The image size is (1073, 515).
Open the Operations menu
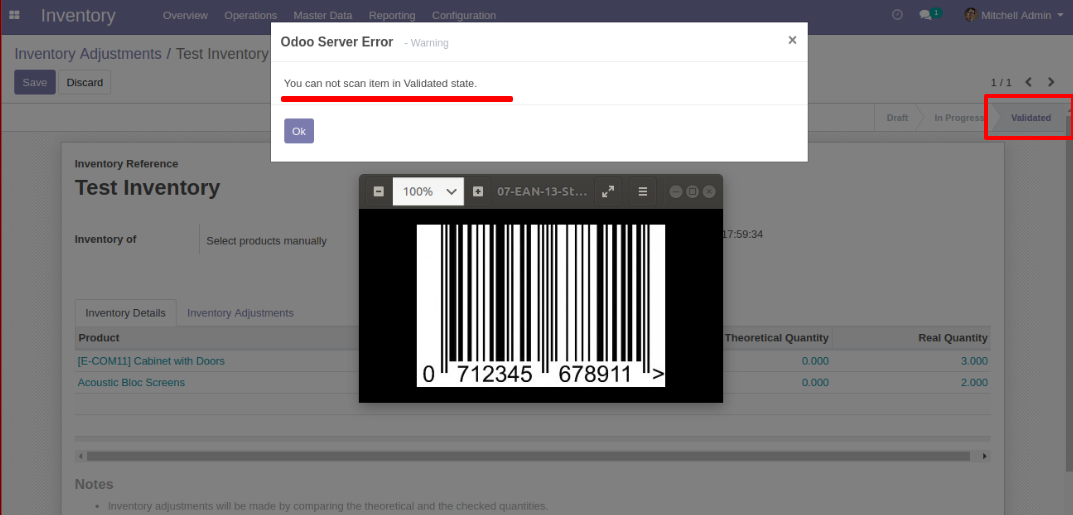250,15
